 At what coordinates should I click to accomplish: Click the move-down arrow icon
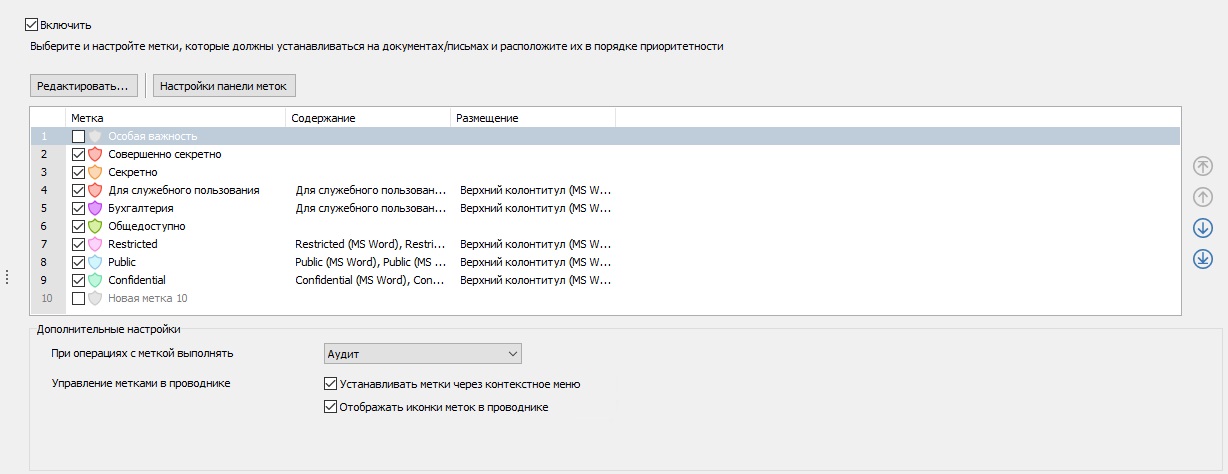1203,228
